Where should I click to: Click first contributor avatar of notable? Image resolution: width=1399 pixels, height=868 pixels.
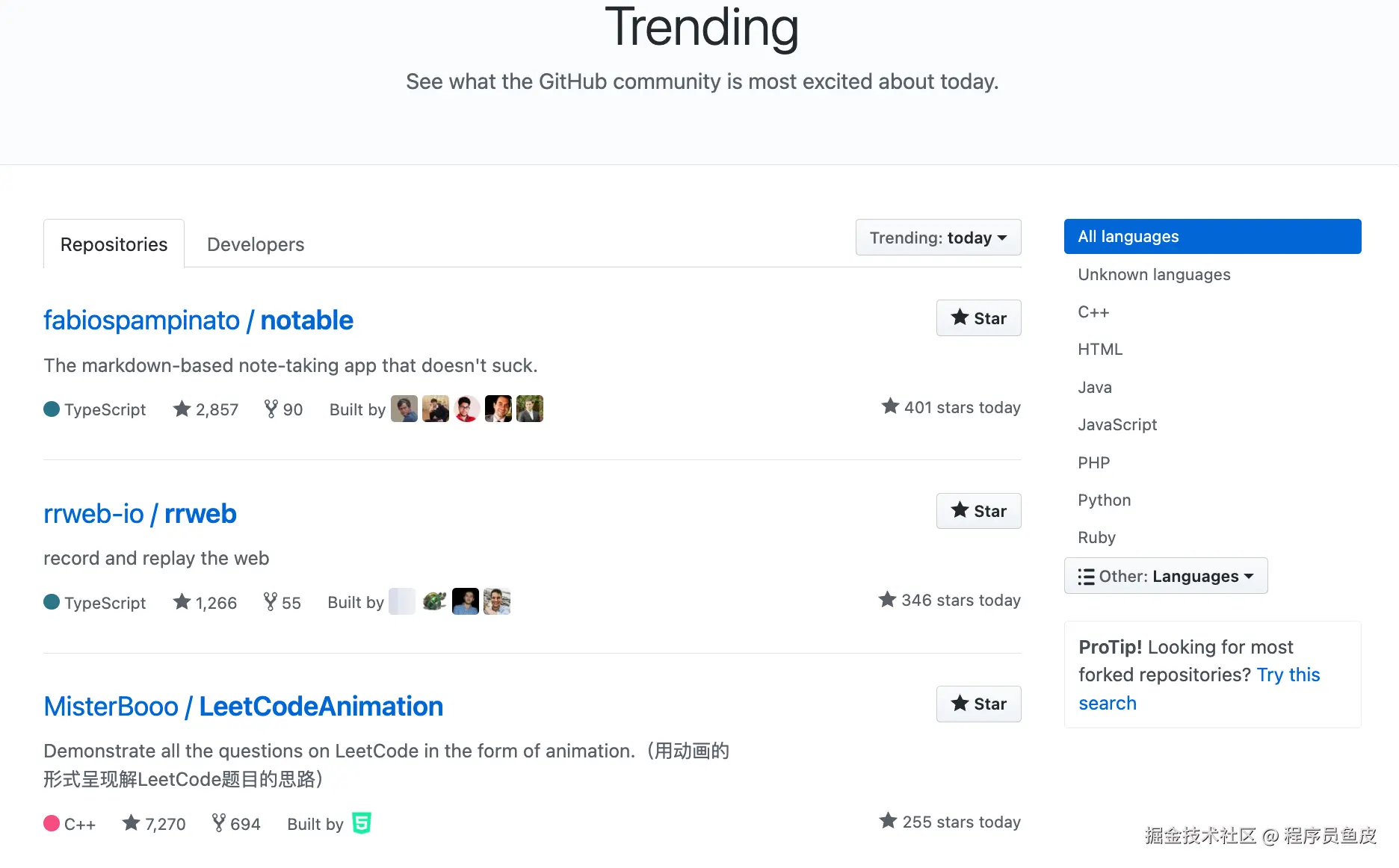(404, 409)
